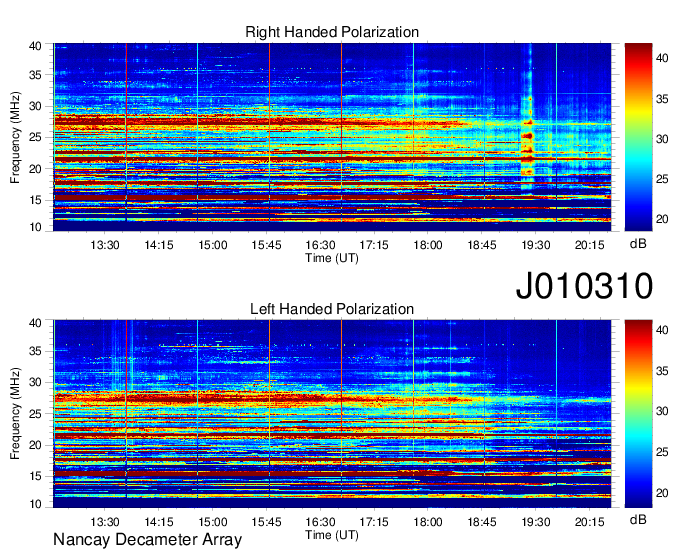
Task: Click the 30 dB value on top colorbar
Action: [x=662, y=139]
